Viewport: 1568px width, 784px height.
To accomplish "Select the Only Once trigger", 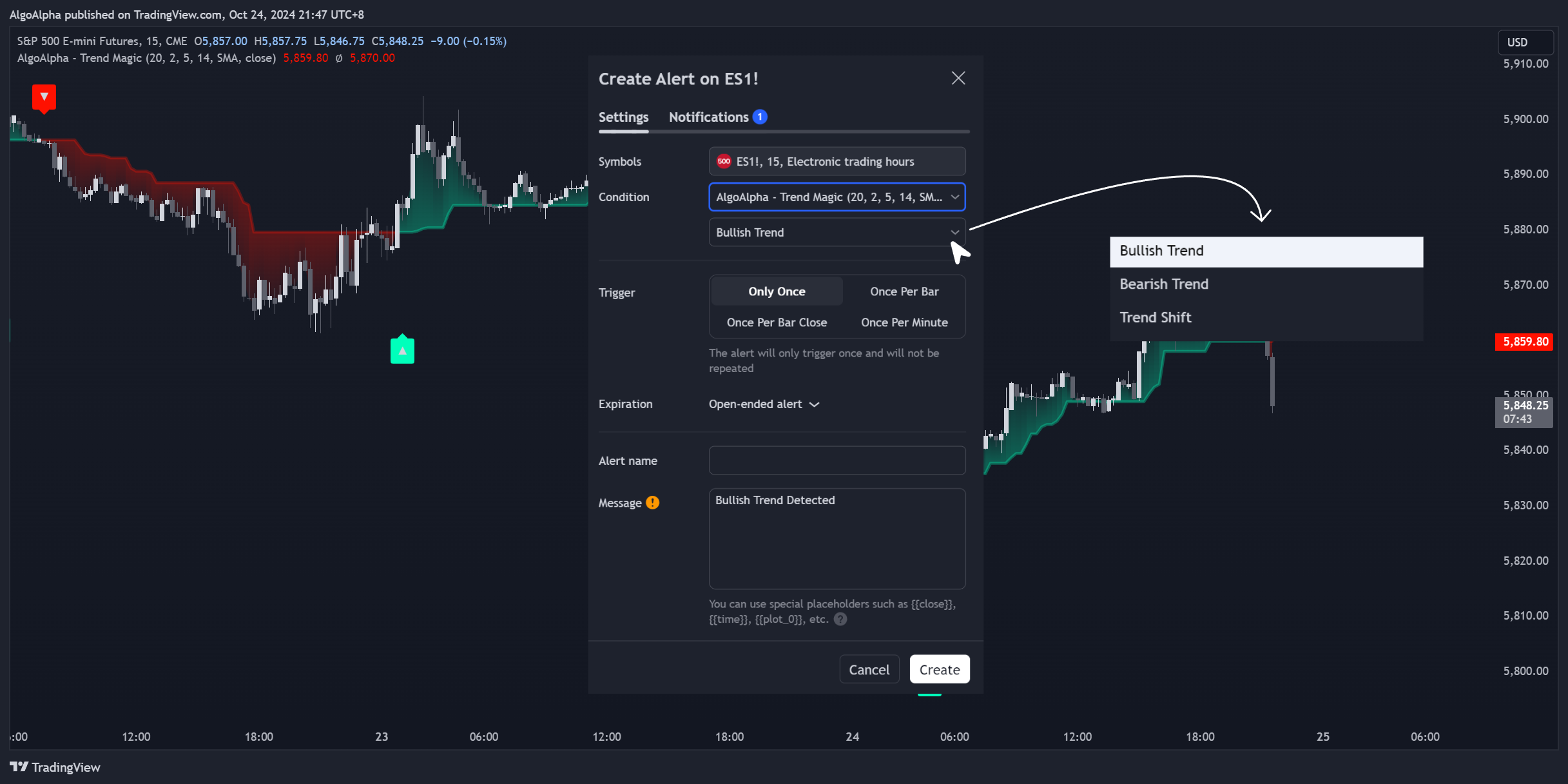I will click(777, 291).
